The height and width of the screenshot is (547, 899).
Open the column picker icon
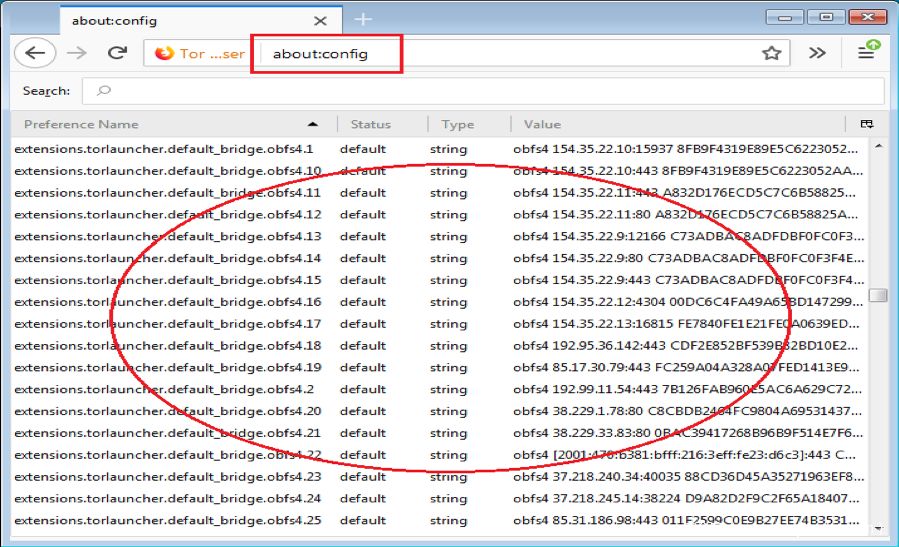tap(867, 124)
